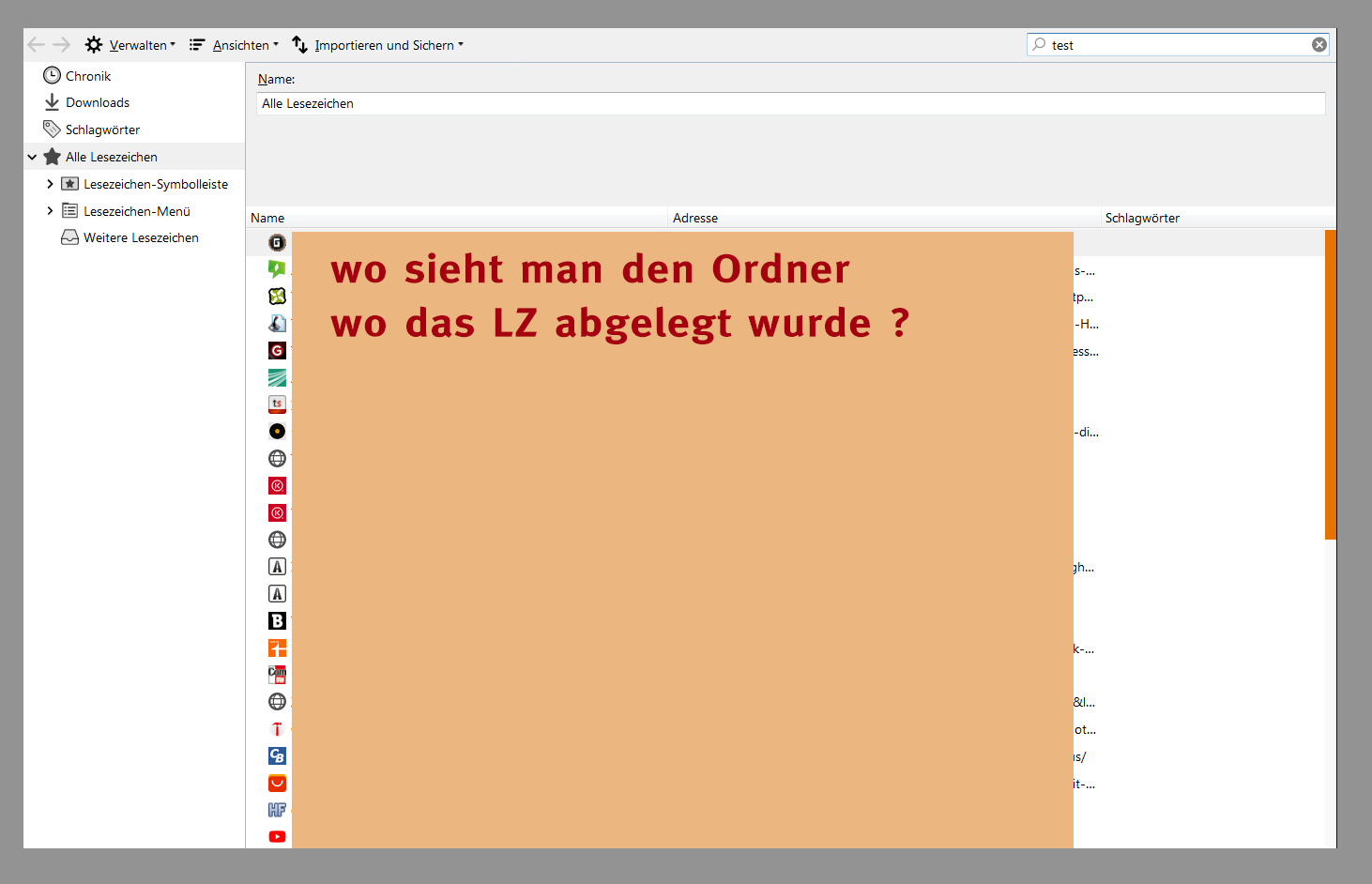Open the Ansichten dropdown menu
Viewport: 1372px width, 884px height.
(x=234, y=45)
